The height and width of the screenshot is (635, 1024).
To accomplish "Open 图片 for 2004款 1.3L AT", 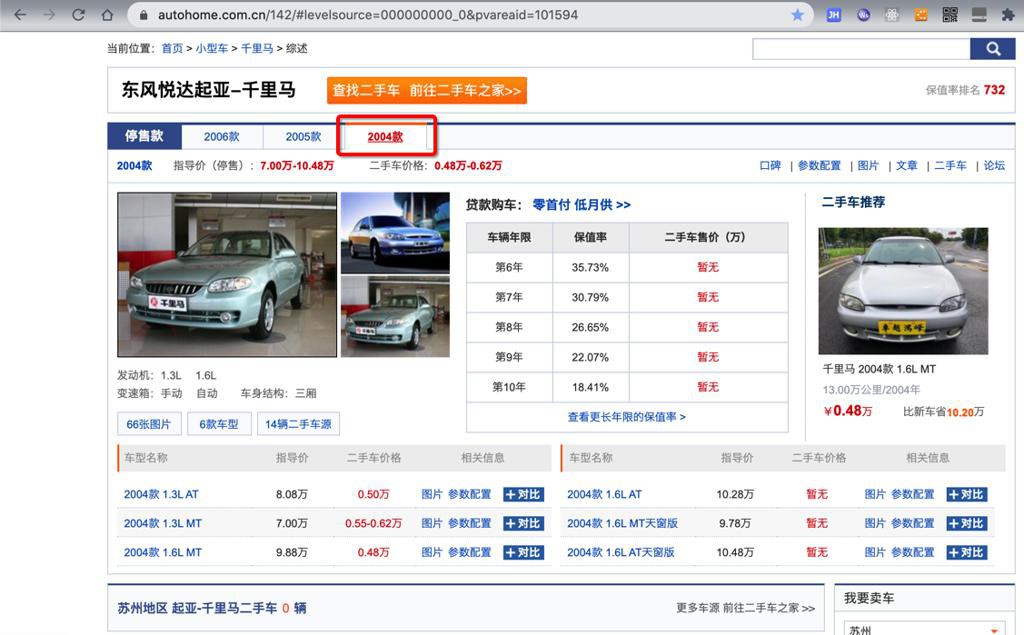I will (432, 495).
